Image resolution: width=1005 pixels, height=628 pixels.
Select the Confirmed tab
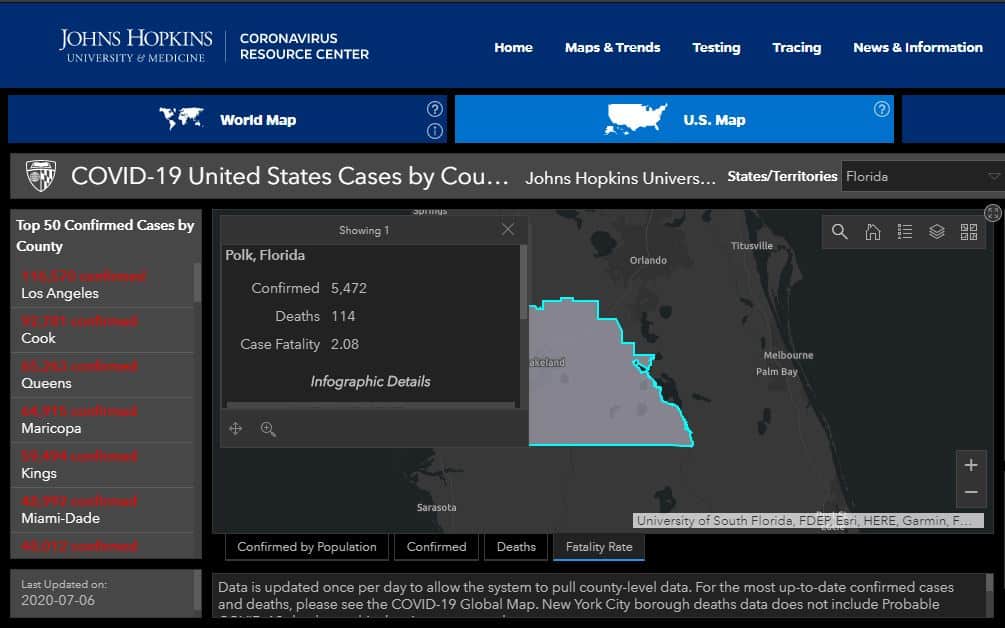(x=436, y=547)
